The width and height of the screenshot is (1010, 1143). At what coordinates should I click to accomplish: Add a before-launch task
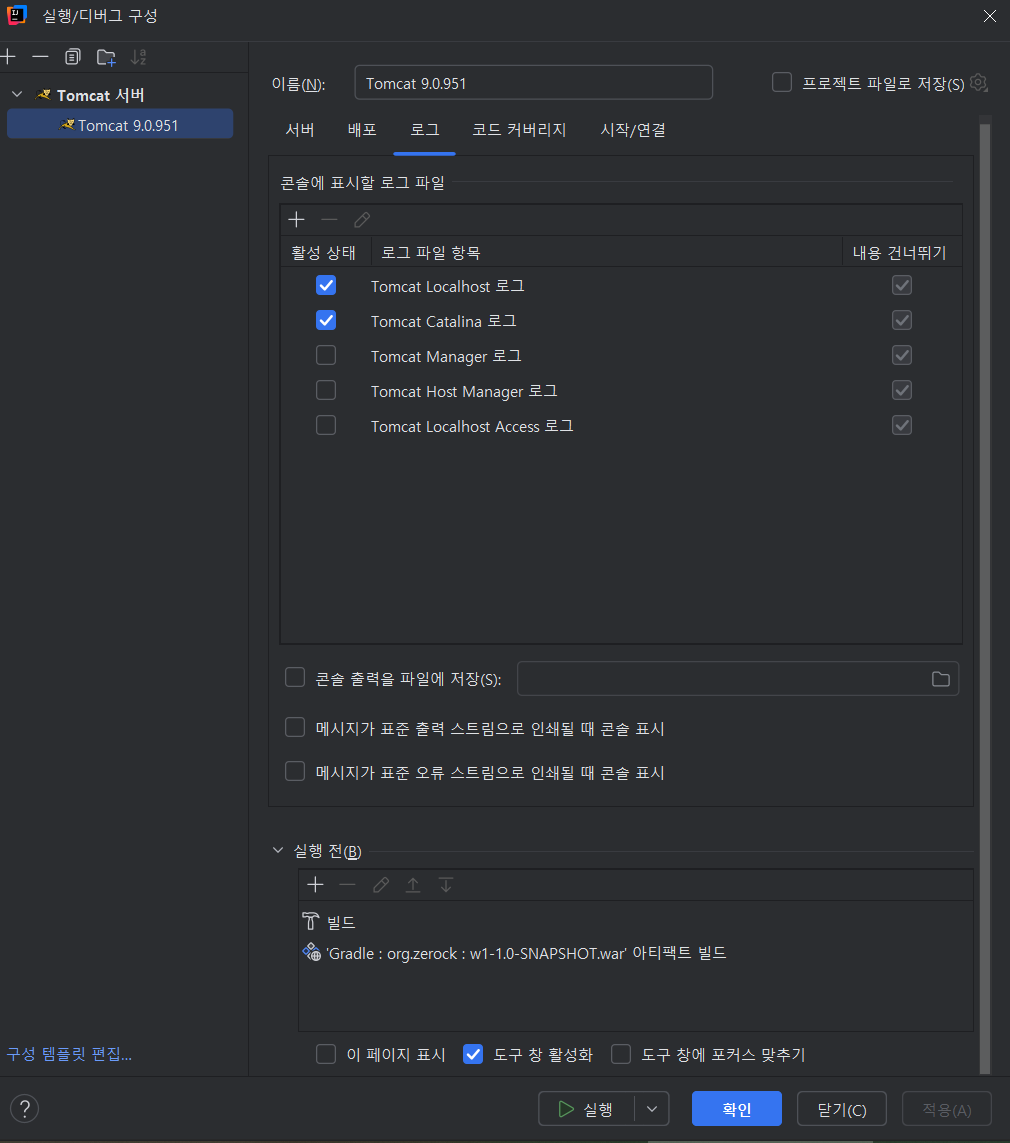tap(316, 885)
